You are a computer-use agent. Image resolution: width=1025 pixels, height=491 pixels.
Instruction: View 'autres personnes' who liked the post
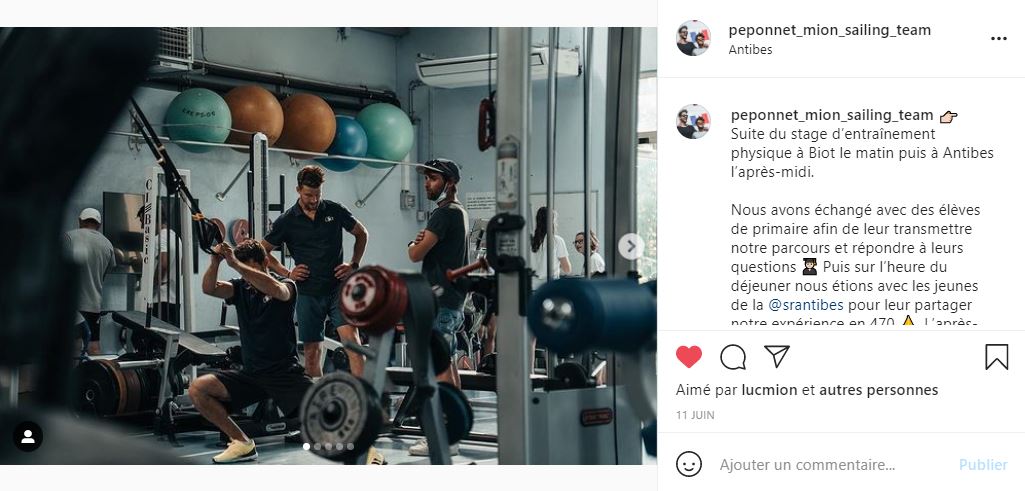coord(879,390)
